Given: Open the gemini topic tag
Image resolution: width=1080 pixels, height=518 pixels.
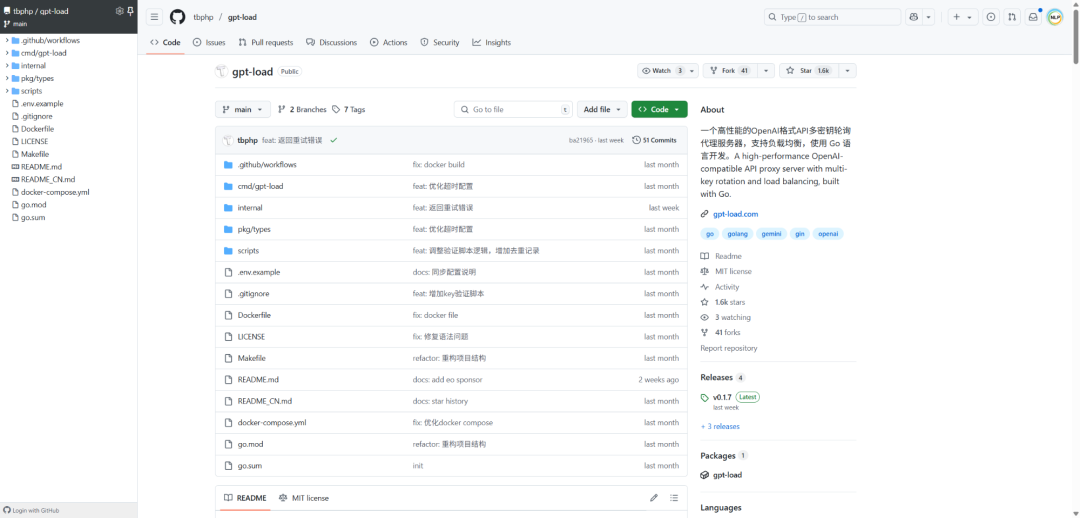Looking at the screenshot, I should (771, 234).
